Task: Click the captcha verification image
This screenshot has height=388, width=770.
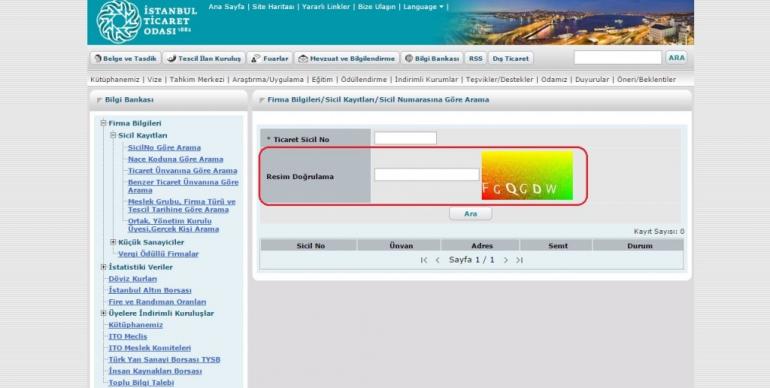Action: [x=527, y=175]
